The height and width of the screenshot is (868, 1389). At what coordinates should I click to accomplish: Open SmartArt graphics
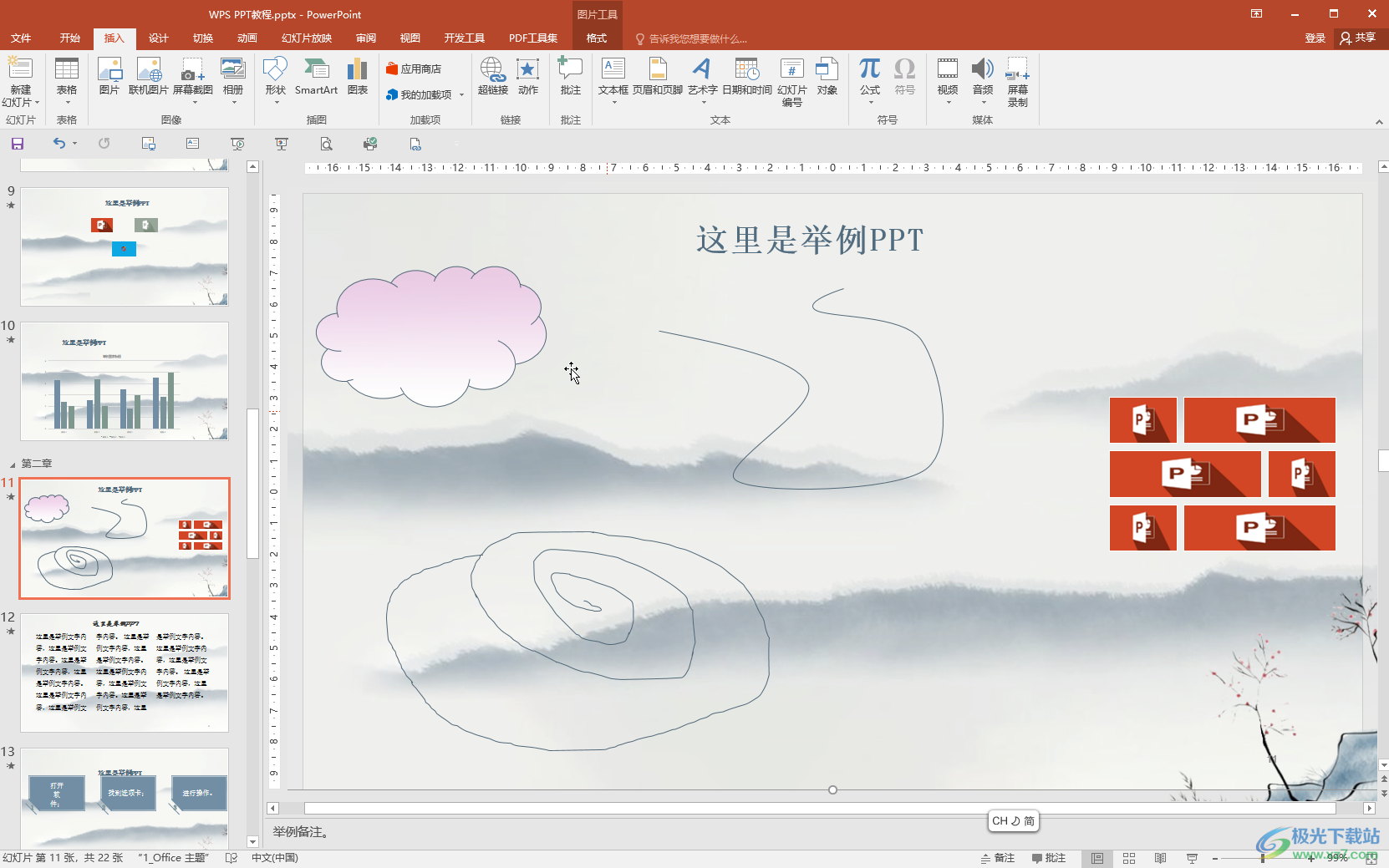point(316,76)
